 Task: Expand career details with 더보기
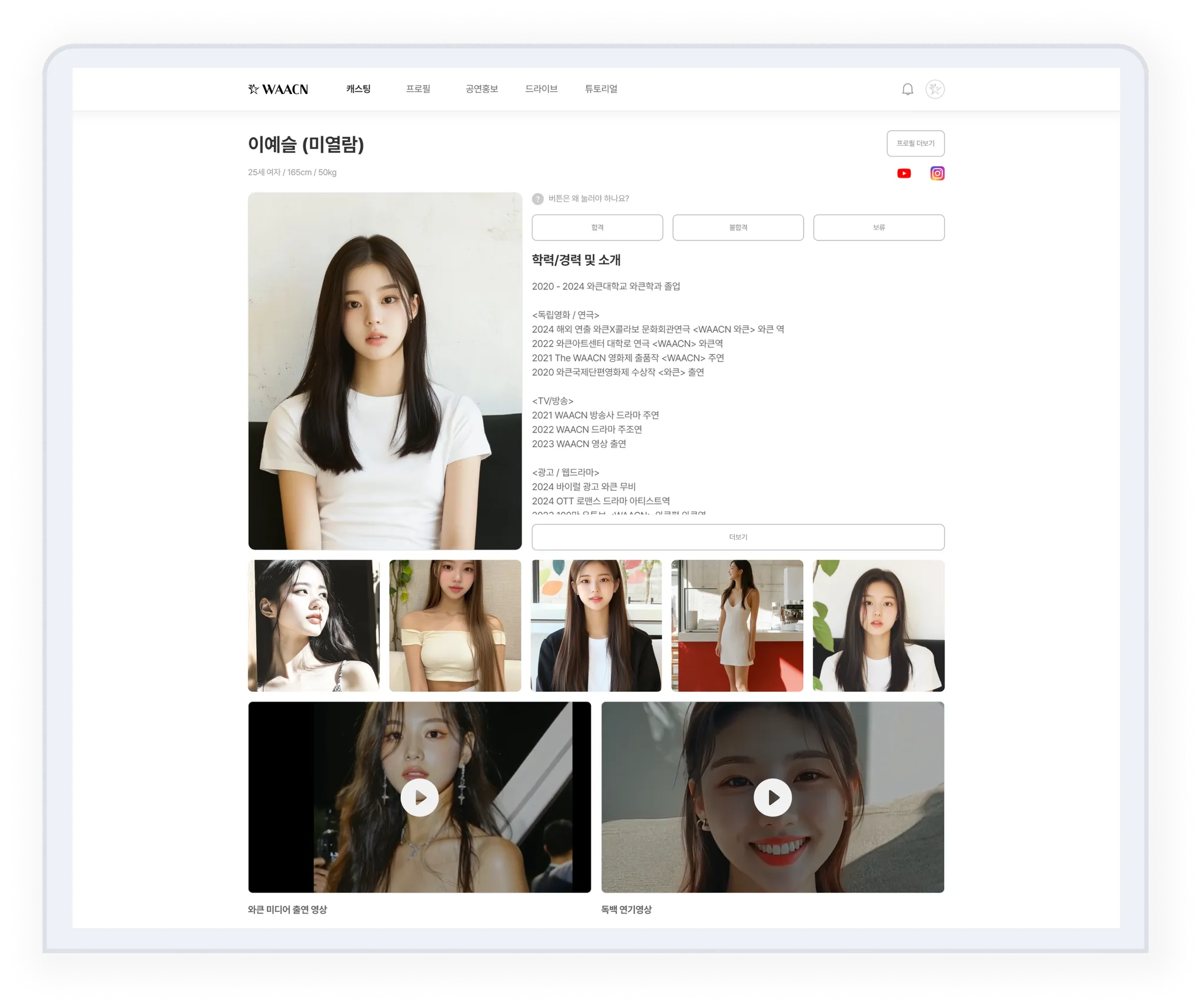(738, 537)
